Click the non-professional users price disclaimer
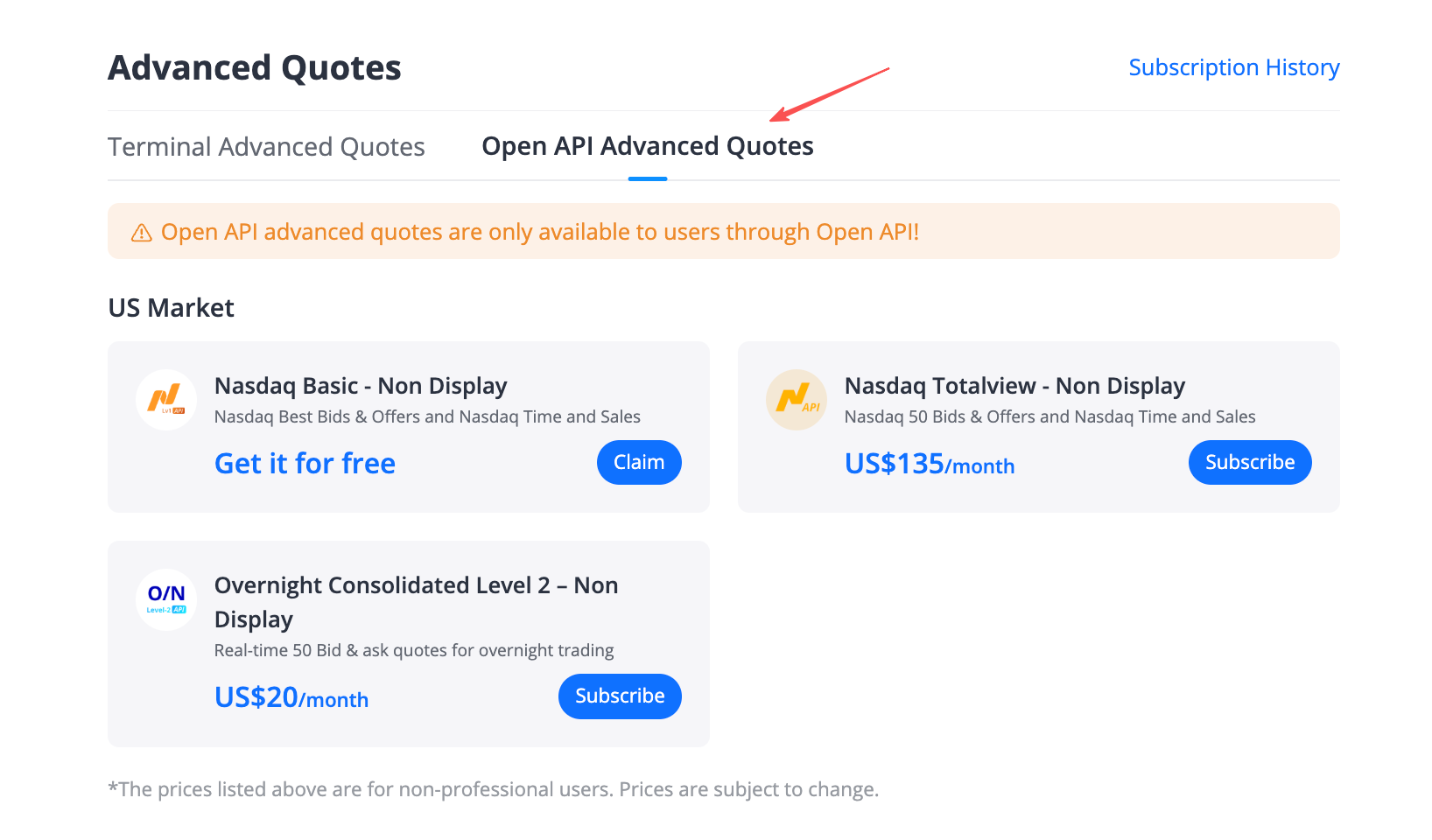 (493, 789)
